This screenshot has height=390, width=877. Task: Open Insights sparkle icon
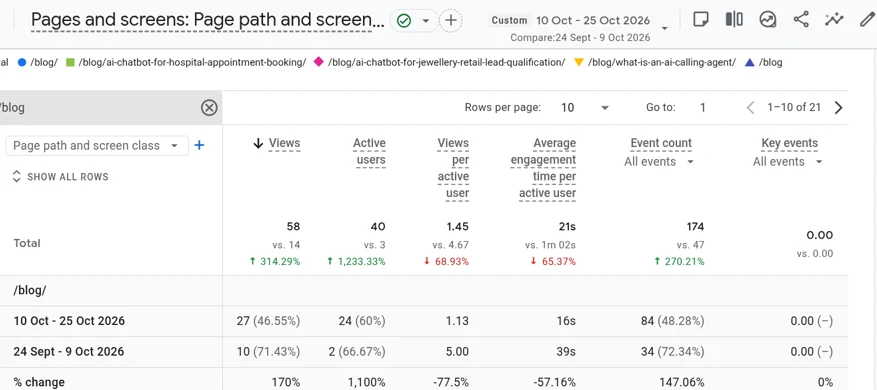[834, 20]
